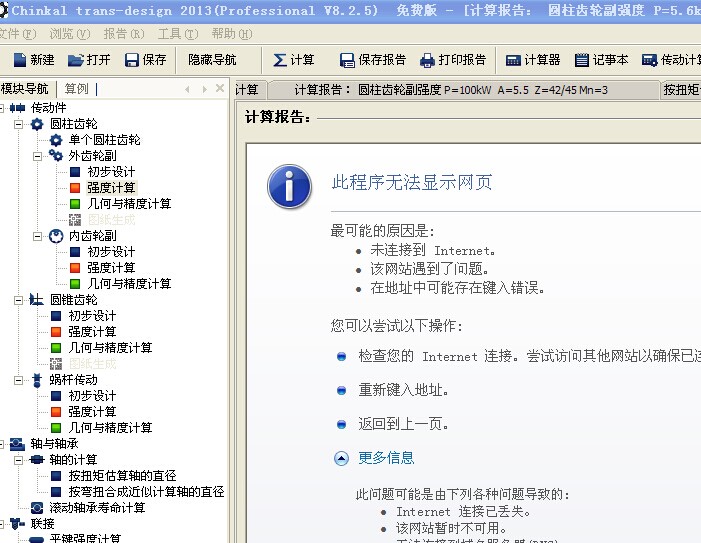This screenshot has height=543, width=701.
Task: Select 强度计算 under 外齿轮副
Action: point(111,188)
